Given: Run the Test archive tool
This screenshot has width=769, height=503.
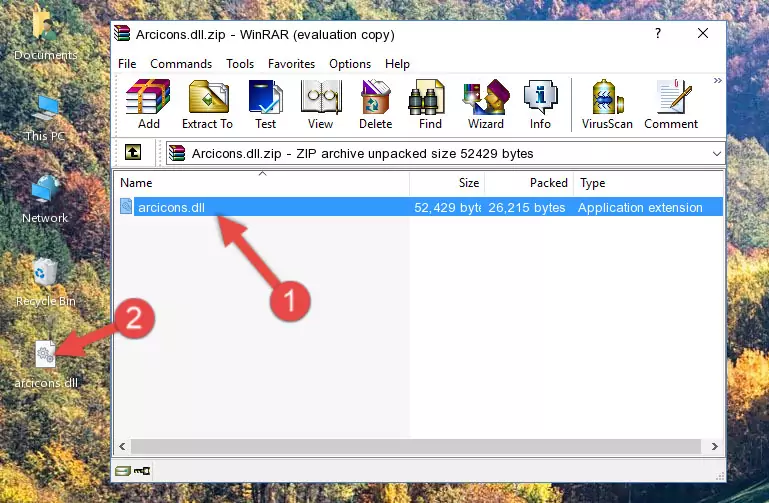Looking at the screenshot, I should tap(265, 104).
